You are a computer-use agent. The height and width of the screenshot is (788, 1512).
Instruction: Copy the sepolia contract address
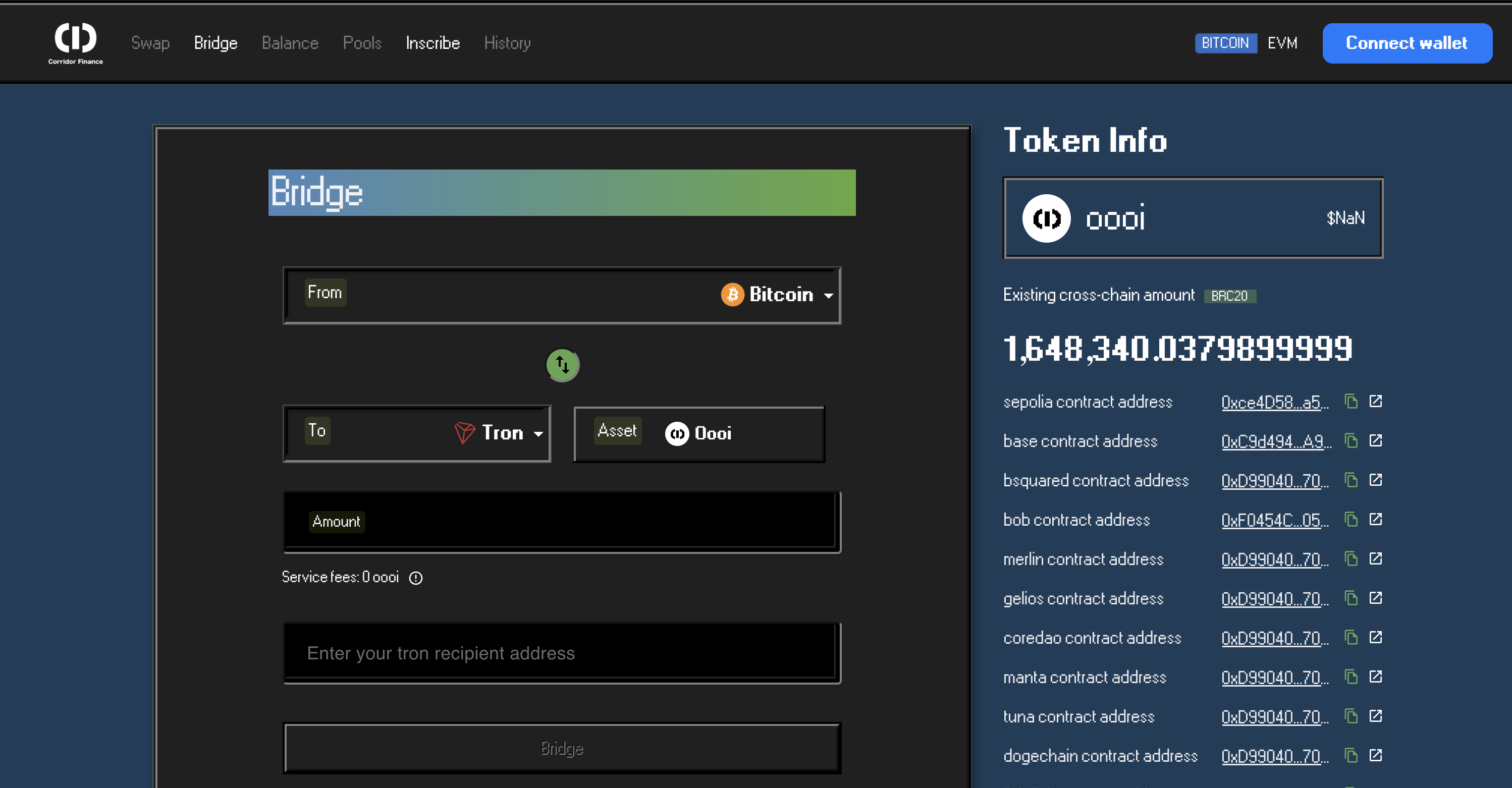tap(1351, 402)
